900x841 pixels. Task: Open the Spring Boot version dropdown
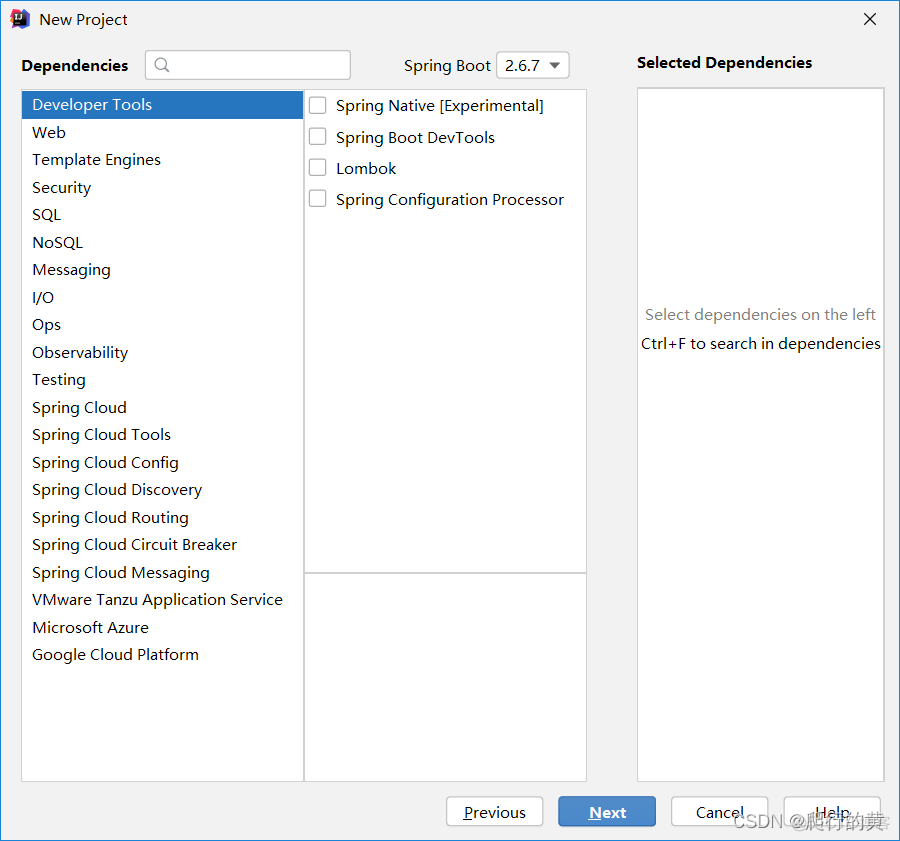tap(532, 65)
